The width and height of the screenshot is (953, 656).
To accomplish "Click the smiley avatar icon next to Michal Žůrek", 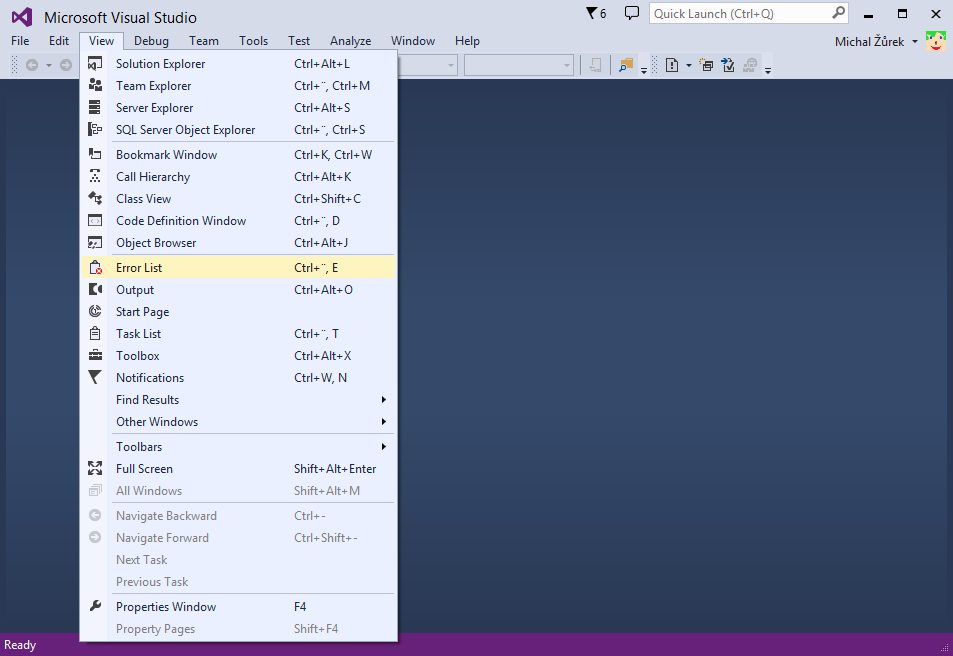I will (936, 41).
